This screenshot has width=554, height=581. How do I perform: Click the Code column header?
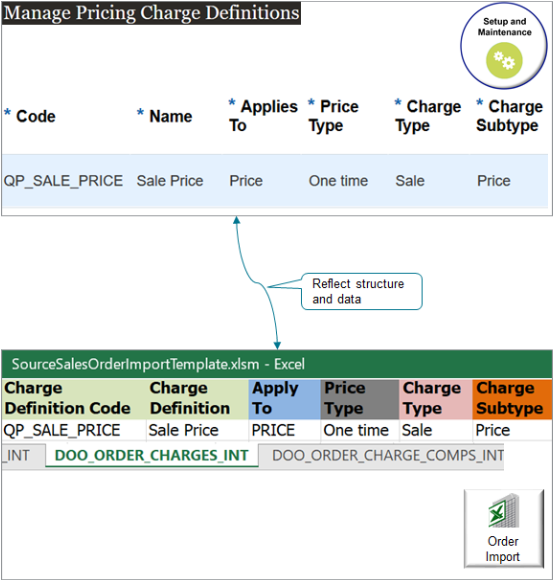30,116
